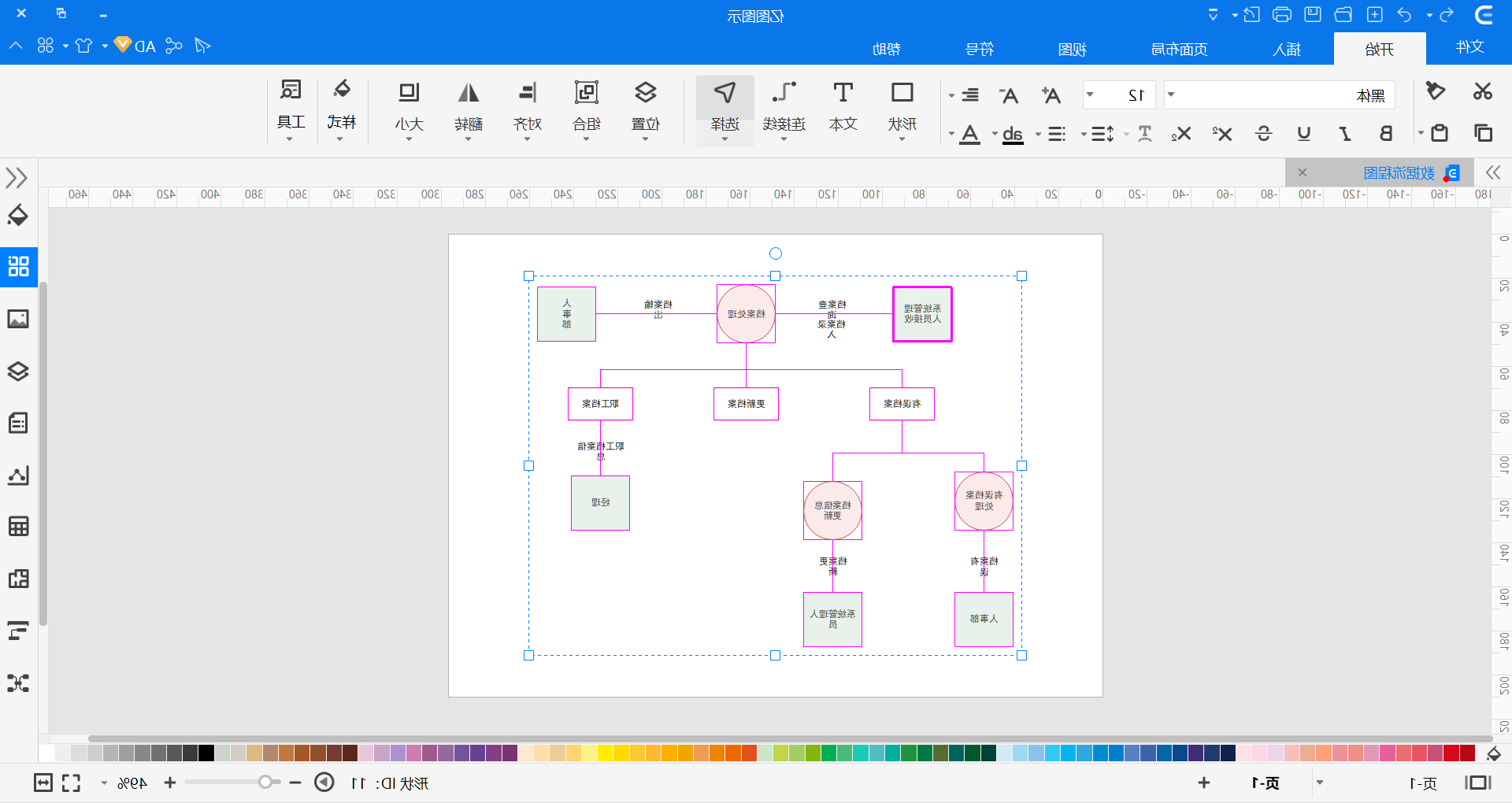Increase font size with the A+ icon
The width and height of the screenshot is (1512, 803).
pyautogui.click(x=1051, y=95)
